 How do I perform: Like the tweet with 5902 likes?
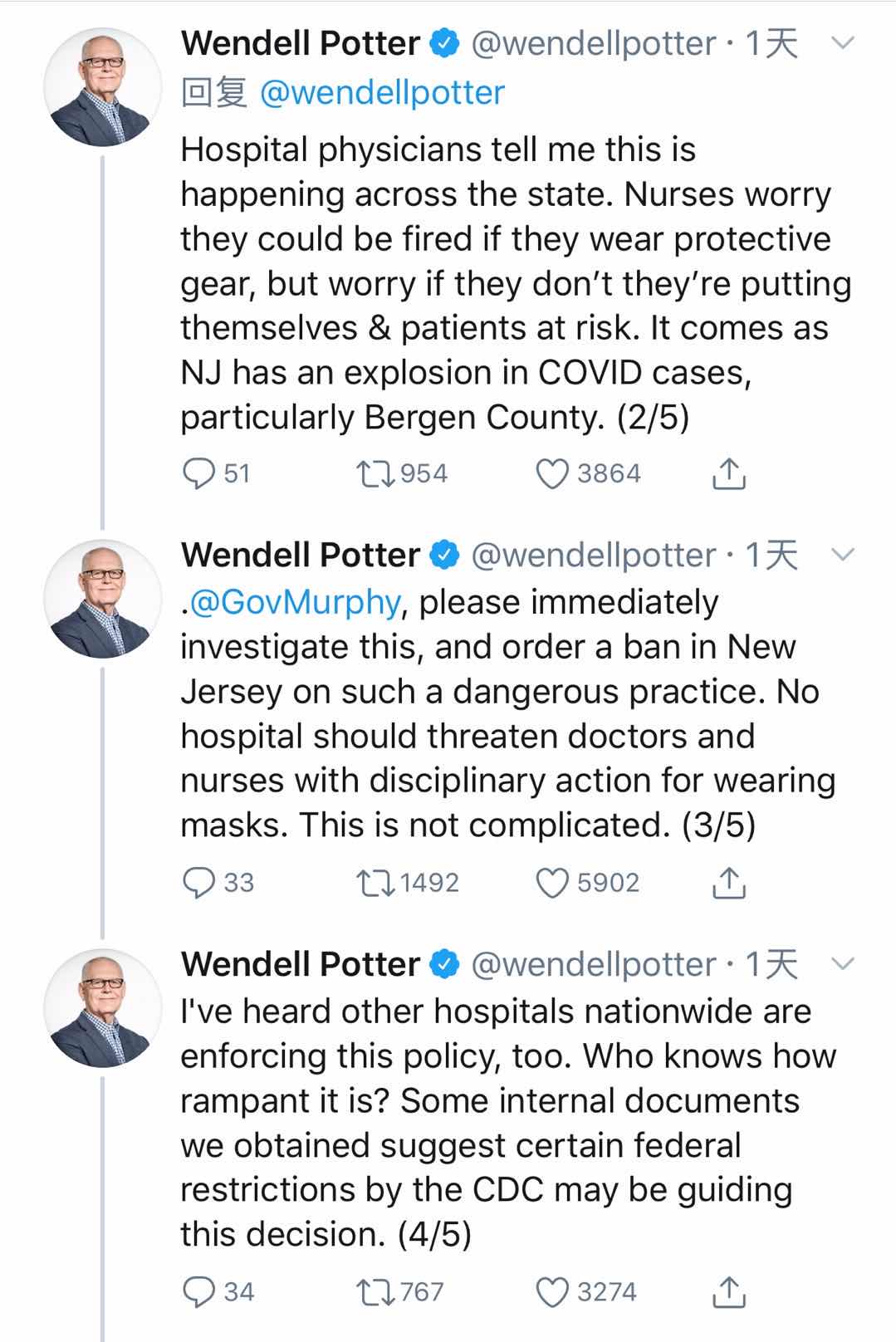click(x=551, y=882)
